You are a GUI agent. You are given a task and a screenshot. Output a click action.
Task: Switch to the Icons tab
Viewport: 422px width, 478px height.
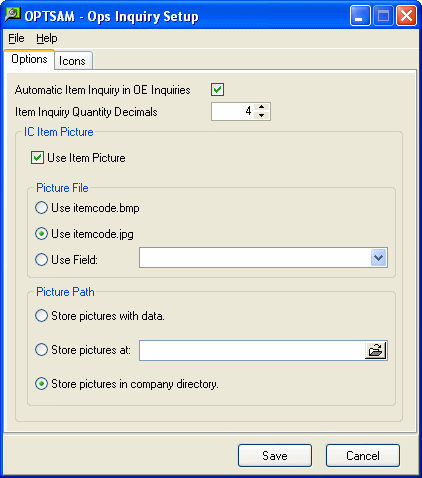point(73,61)
